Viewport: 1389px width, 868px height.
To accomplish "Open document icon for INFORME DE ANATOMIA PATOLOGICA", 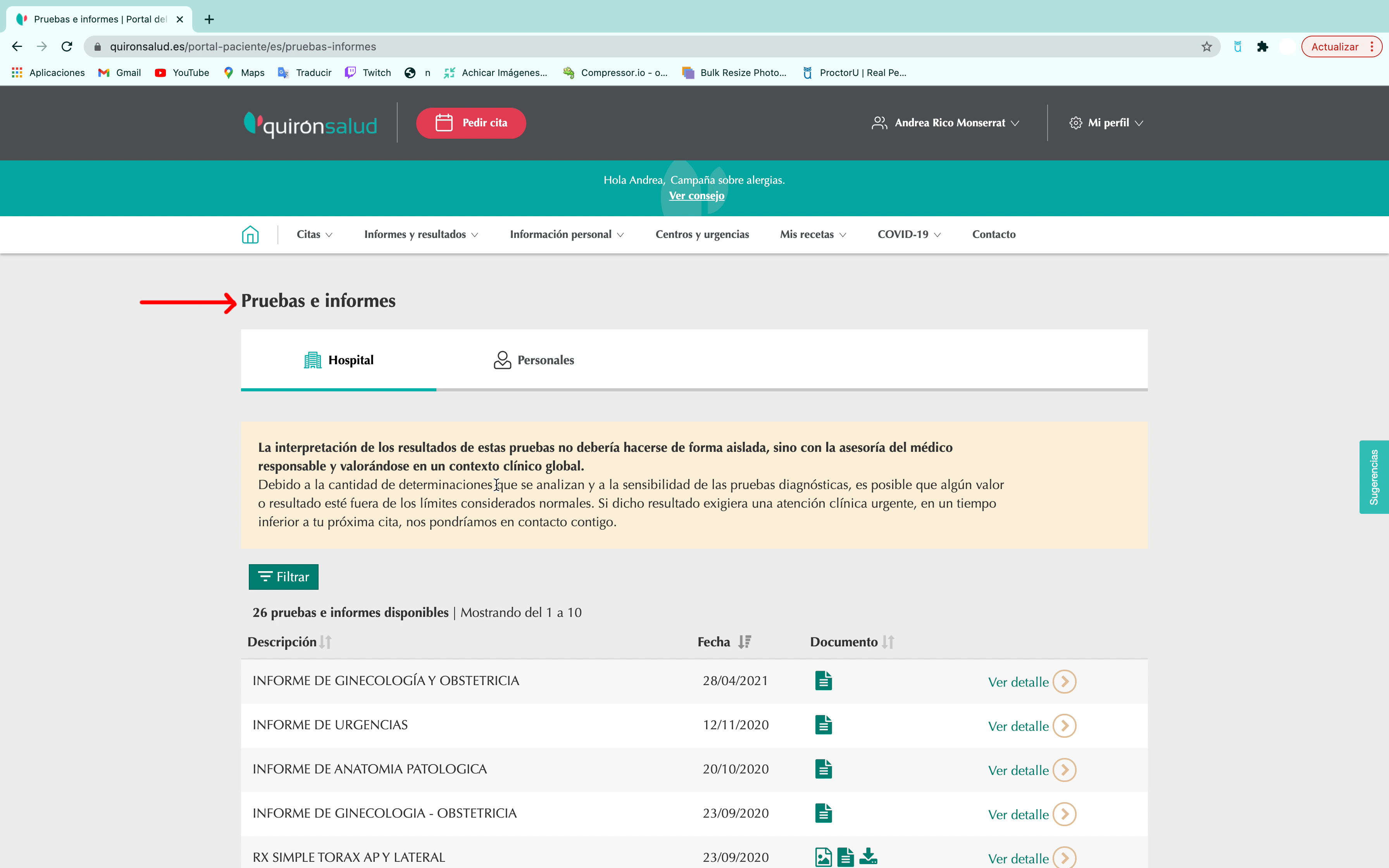I will [823, 769].
